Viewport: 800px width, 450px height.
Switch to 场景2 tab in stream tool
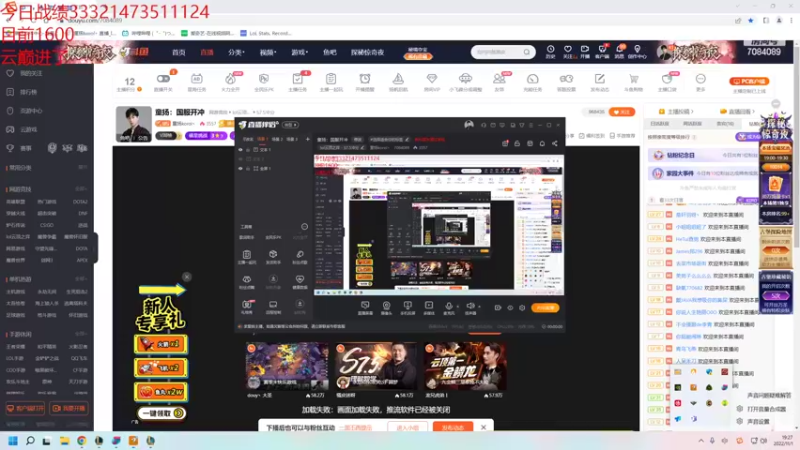pyautogui.click(x=277, y=139)
